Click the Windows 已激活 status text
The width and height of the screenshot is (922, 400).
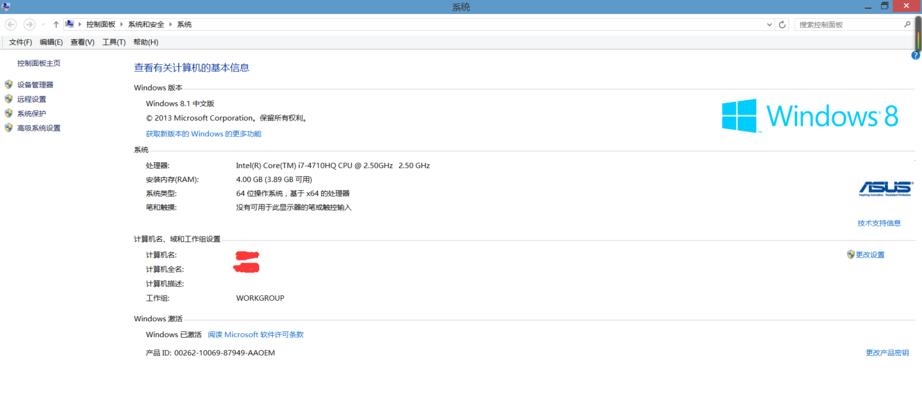click(x=173, y=335)
